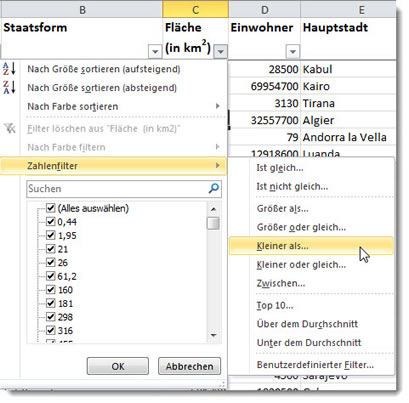The height and width of the screenshot is (403, 409).
Task: Click the clear filter funnel icon
Action: tap(10, 128)
